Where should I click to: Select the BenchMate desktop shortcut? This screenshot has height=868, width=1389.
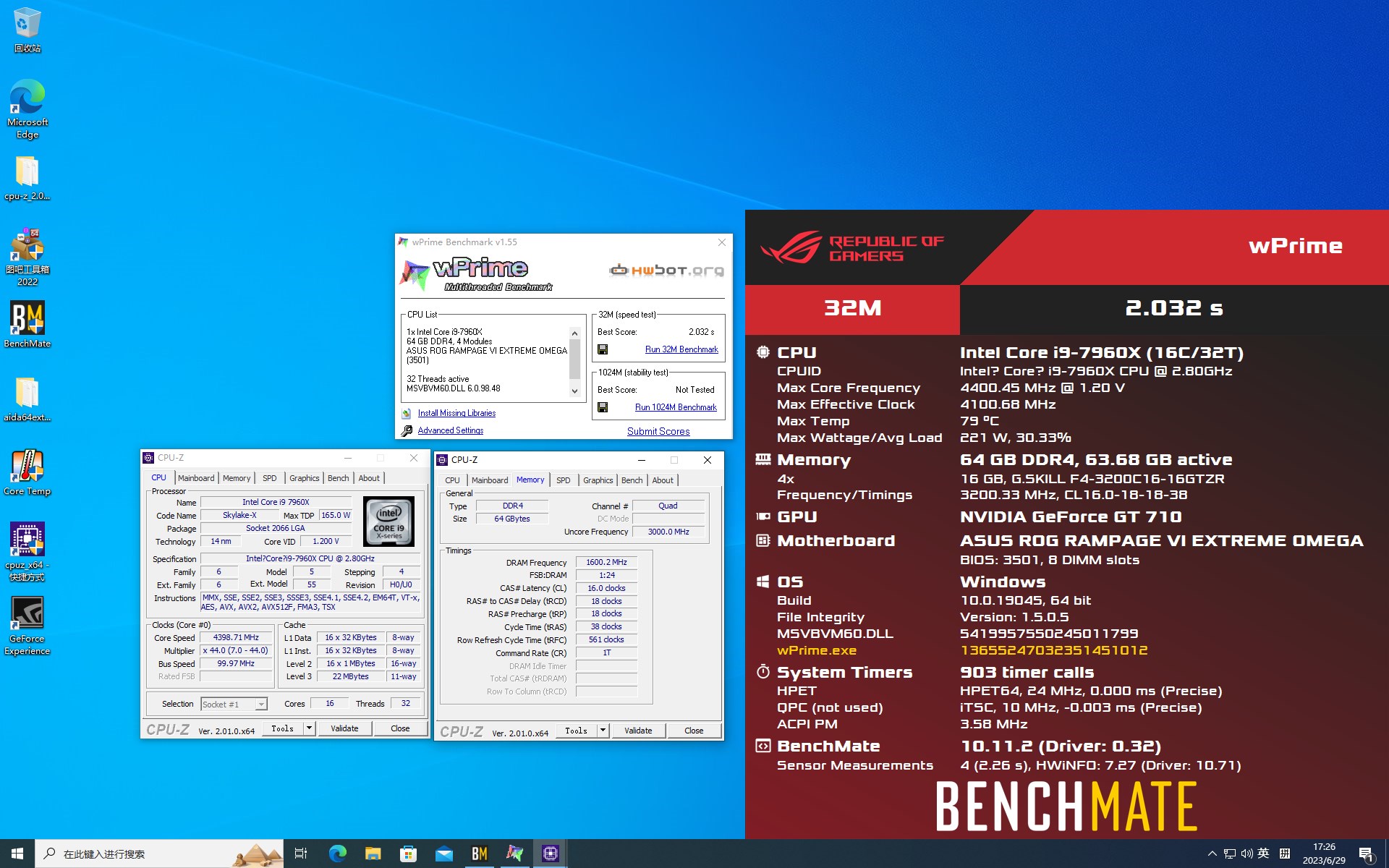[27, 325]
